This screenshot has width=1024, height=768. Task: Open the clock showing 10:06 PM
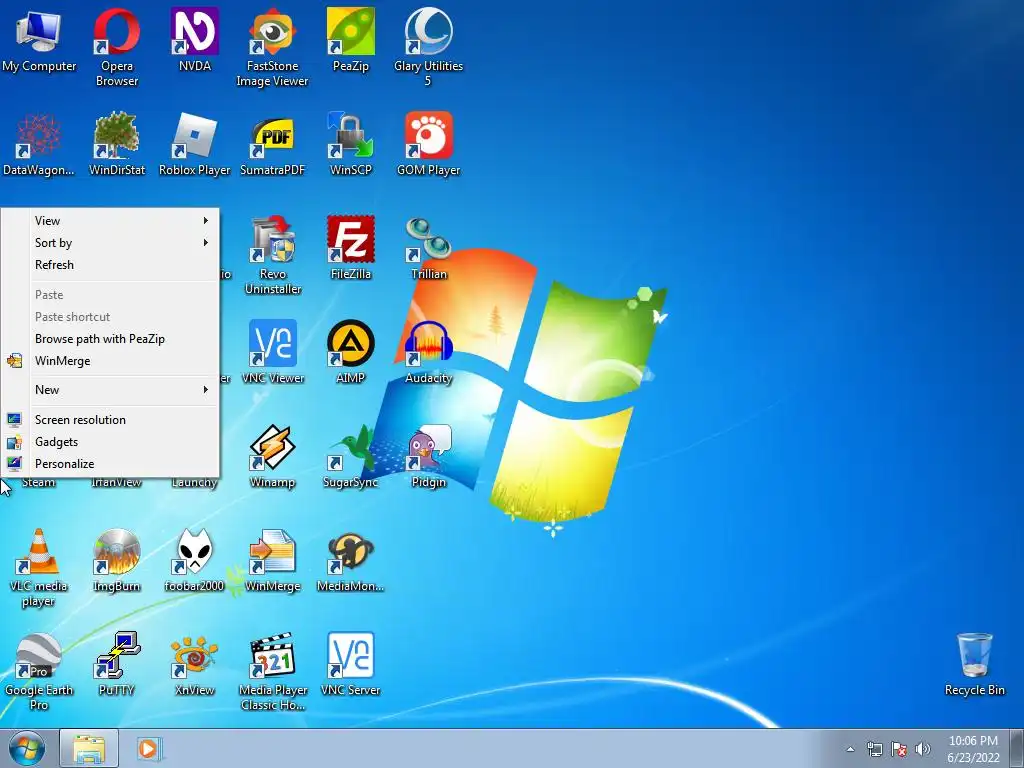pyautogui.click(x=973, y=749)
